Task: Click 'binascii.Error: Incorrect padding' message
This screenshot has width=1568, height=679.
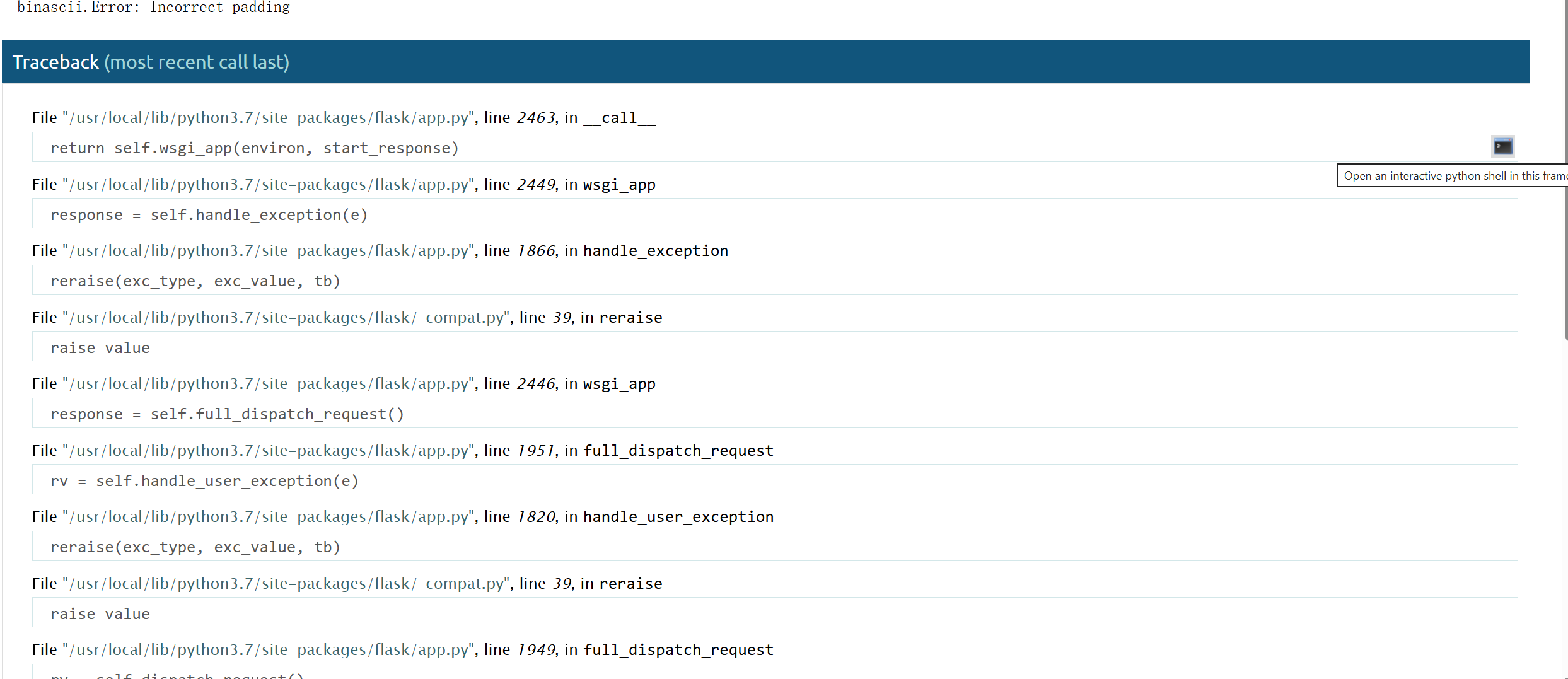Action: point(153,8)
